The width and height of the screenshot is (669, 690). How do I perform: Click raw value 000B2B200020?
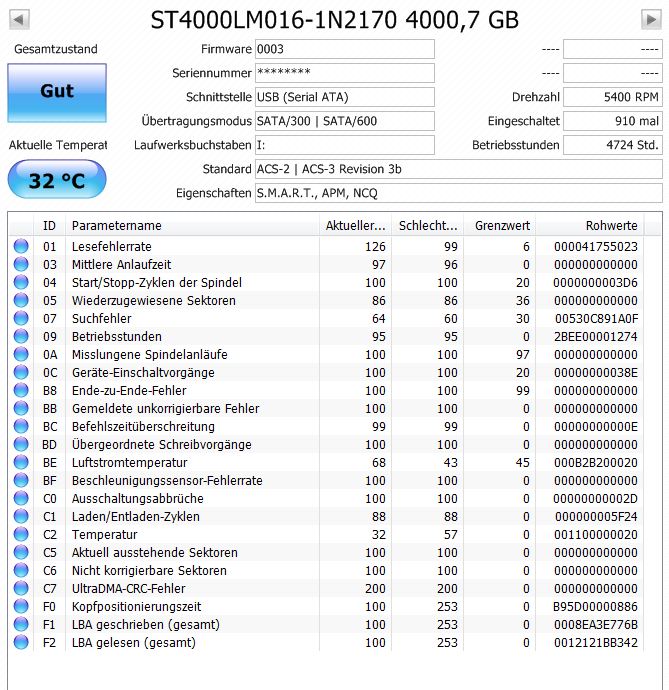point(596,462)
